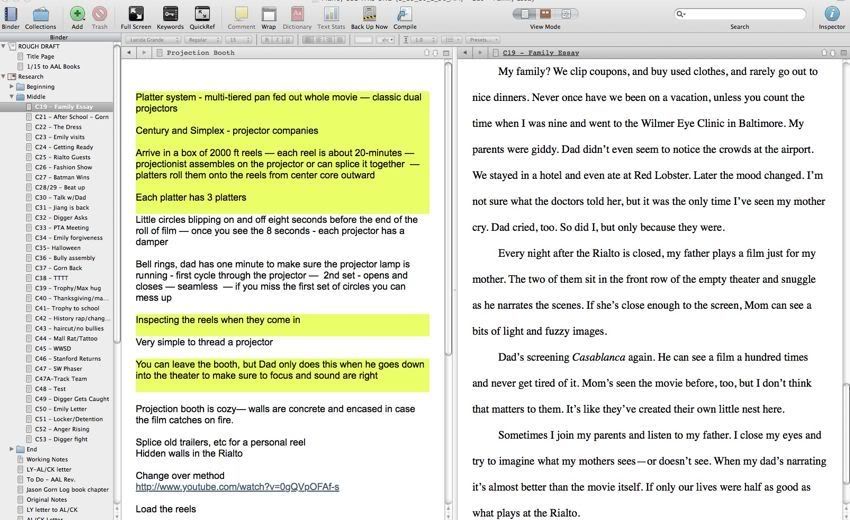
Task: Select To Do - AAL Rev. item
Action: tap(50, 479)
